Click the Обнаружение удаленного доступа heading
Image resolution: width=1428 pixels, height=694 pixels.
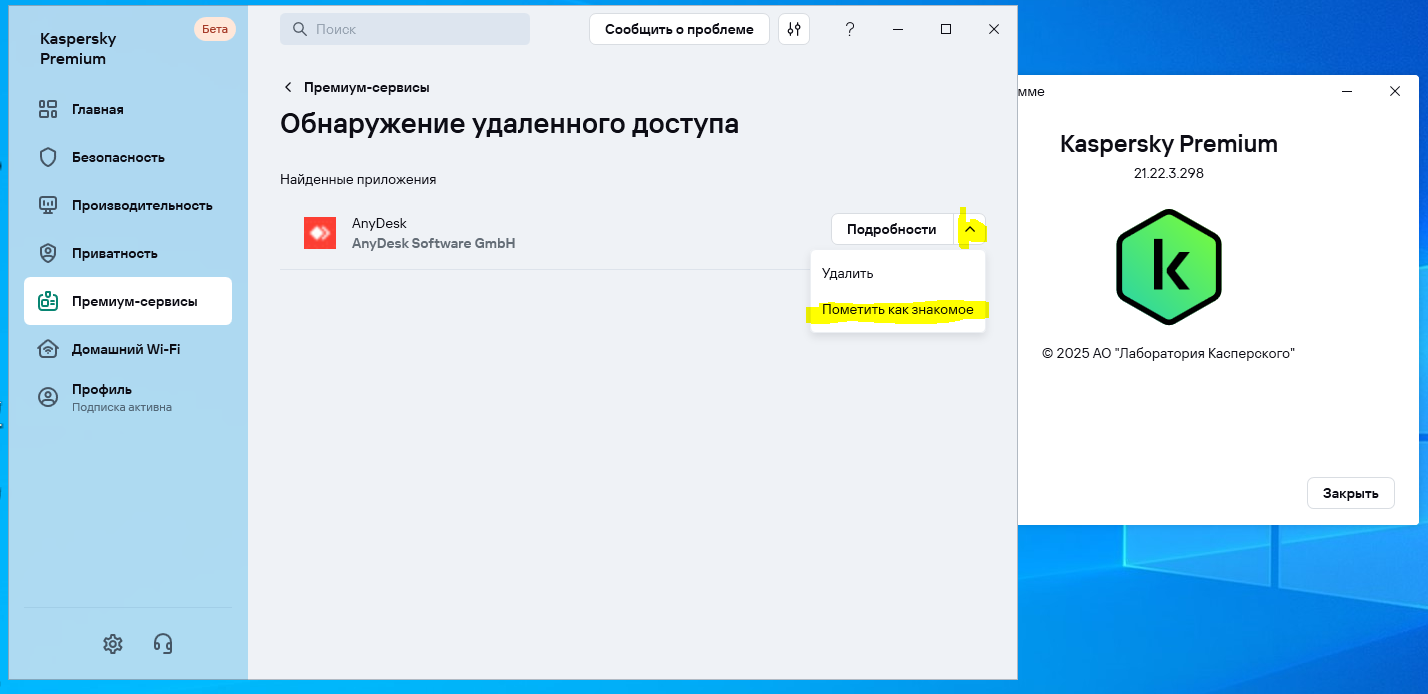(510, 124)
